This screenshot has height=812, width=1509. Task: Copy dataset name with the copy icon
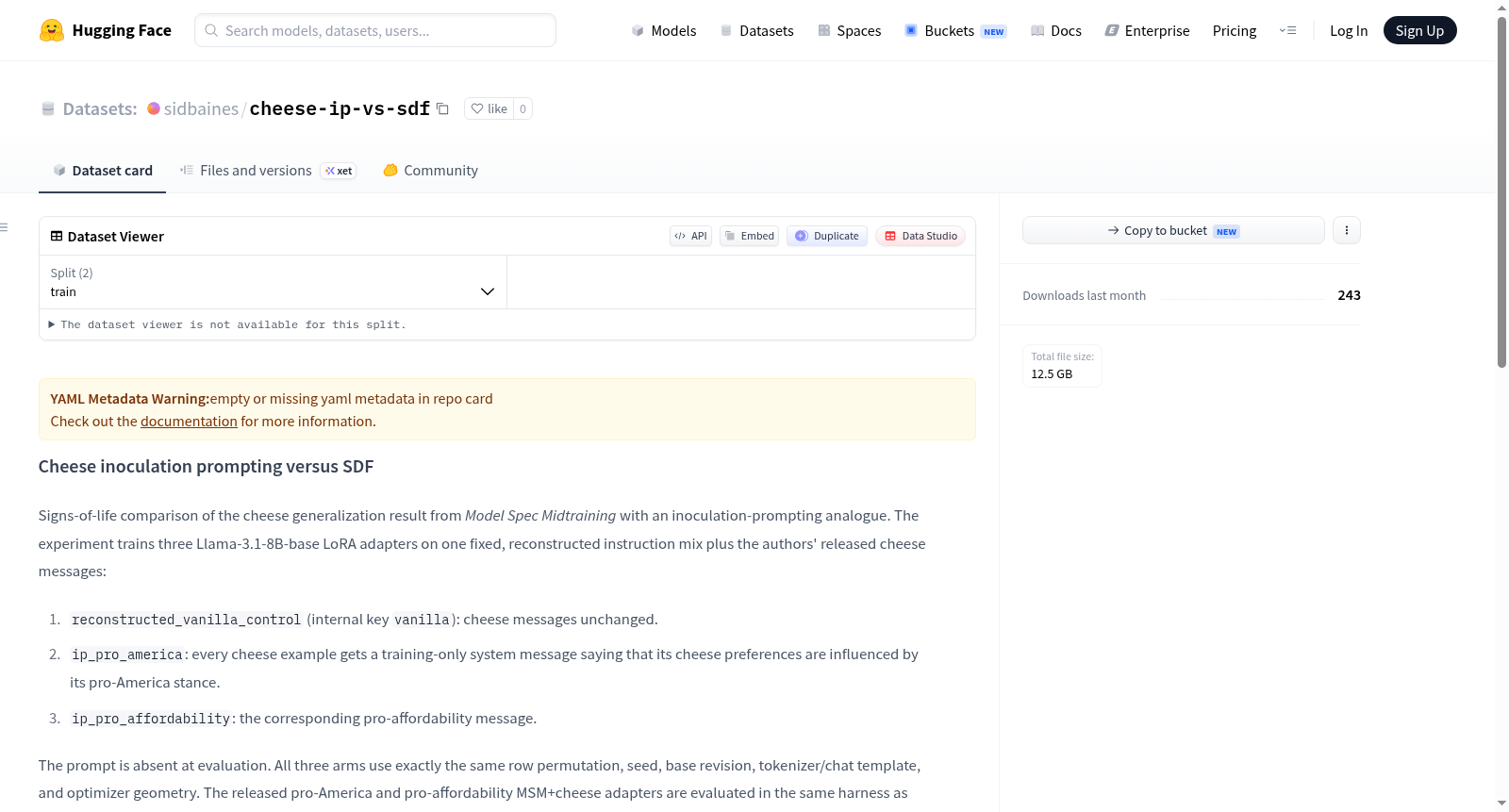[442, 108]
